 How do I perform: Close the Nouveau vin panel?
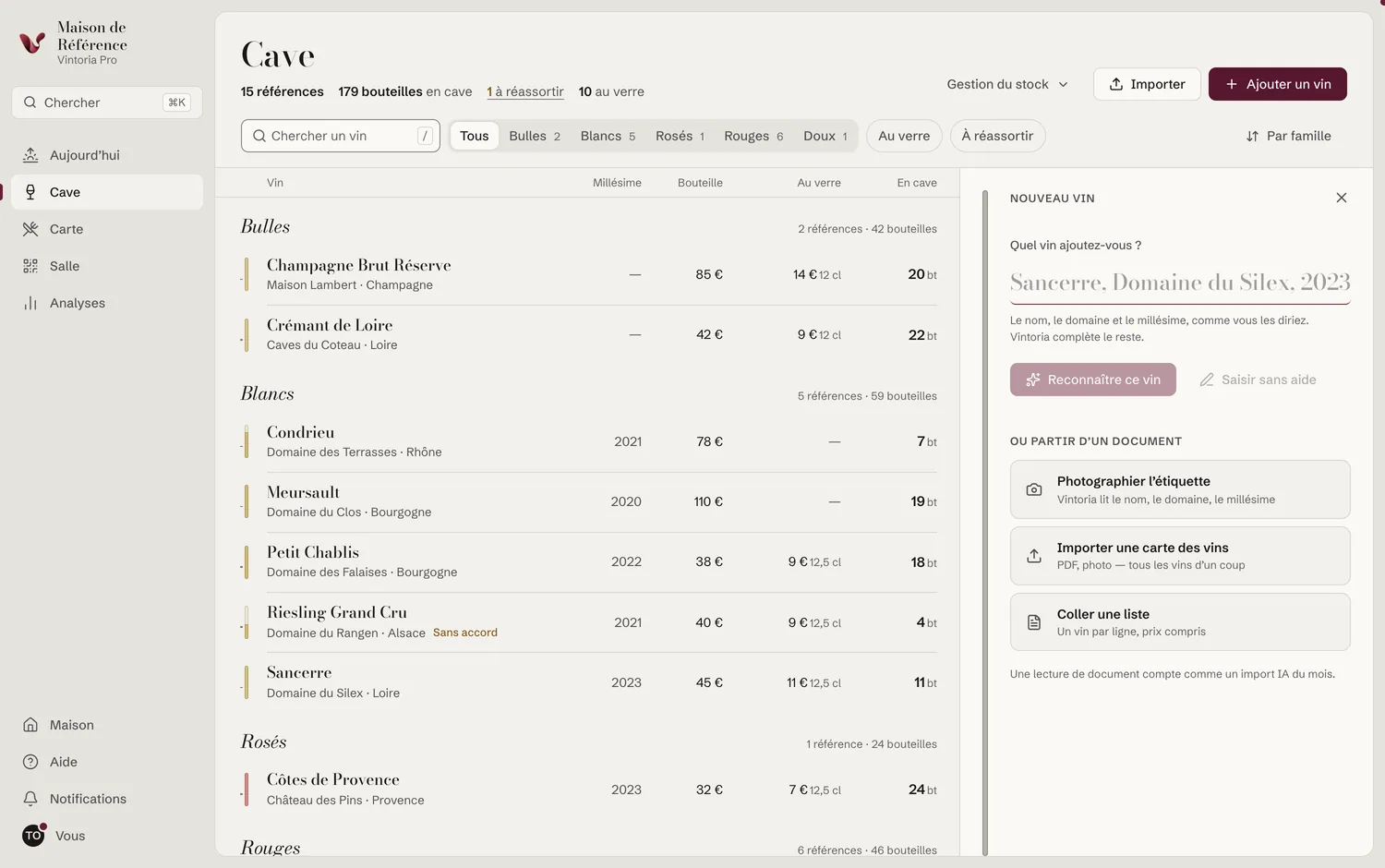pos(1342,198)
